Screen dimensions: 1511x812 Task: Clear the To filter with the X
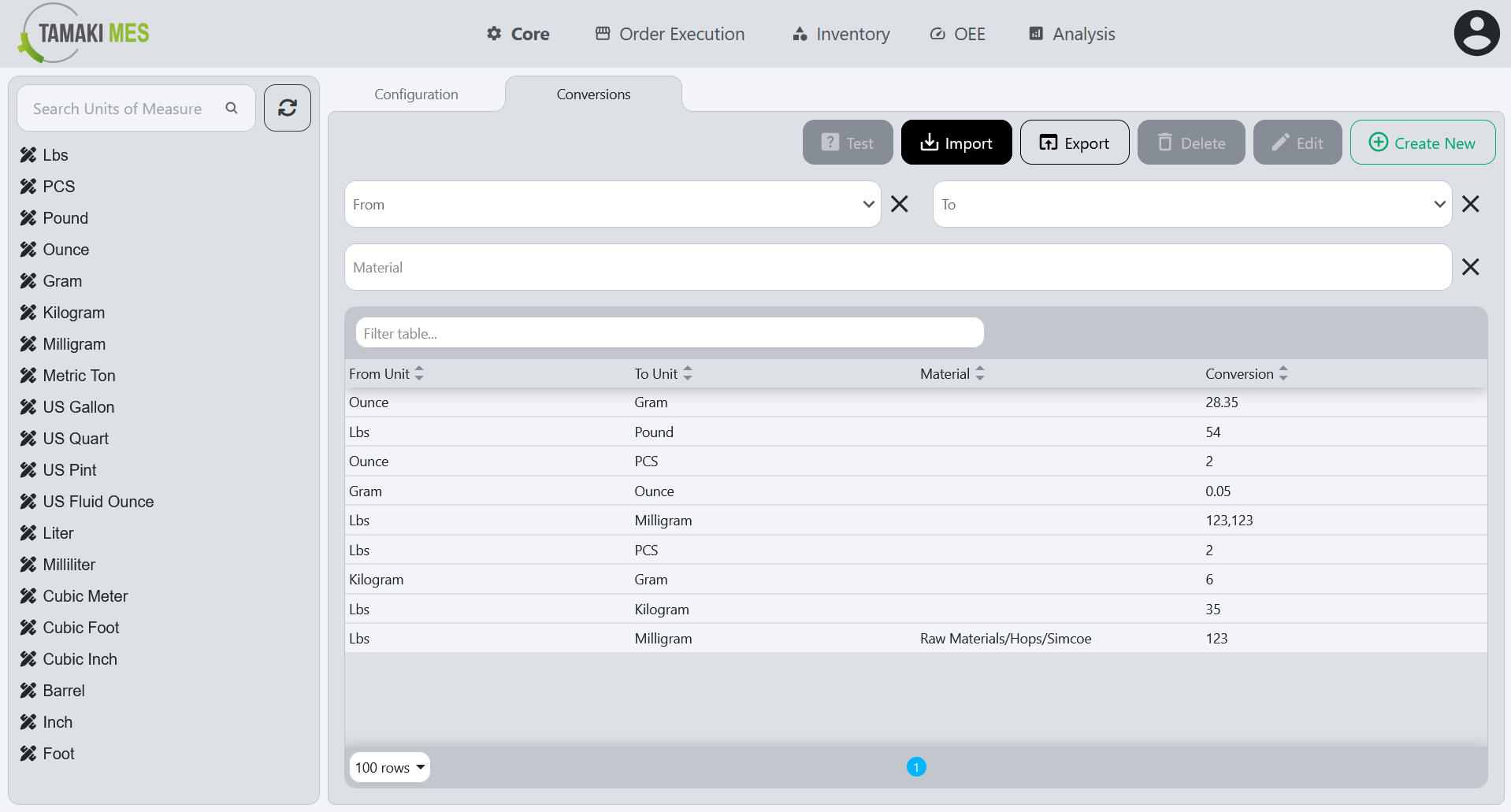click(1471, 204)
